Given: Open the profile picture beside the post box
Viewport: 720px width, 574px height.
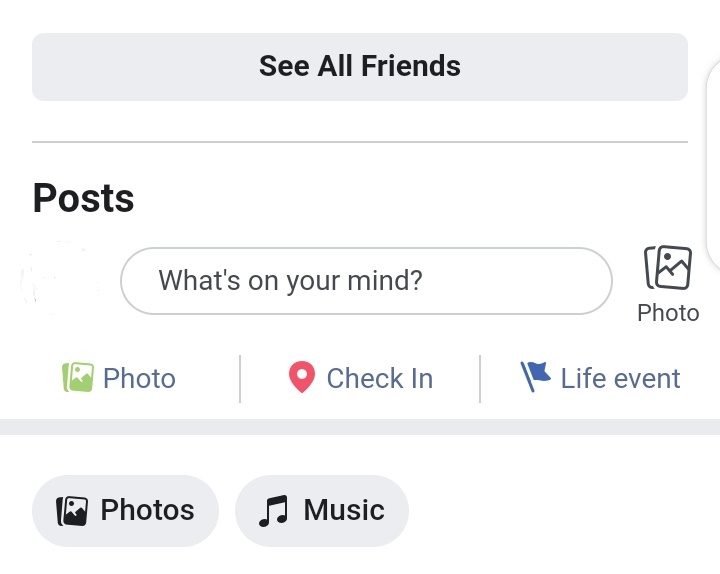Looking at the screenshot, I should click(x=62, y=281).
